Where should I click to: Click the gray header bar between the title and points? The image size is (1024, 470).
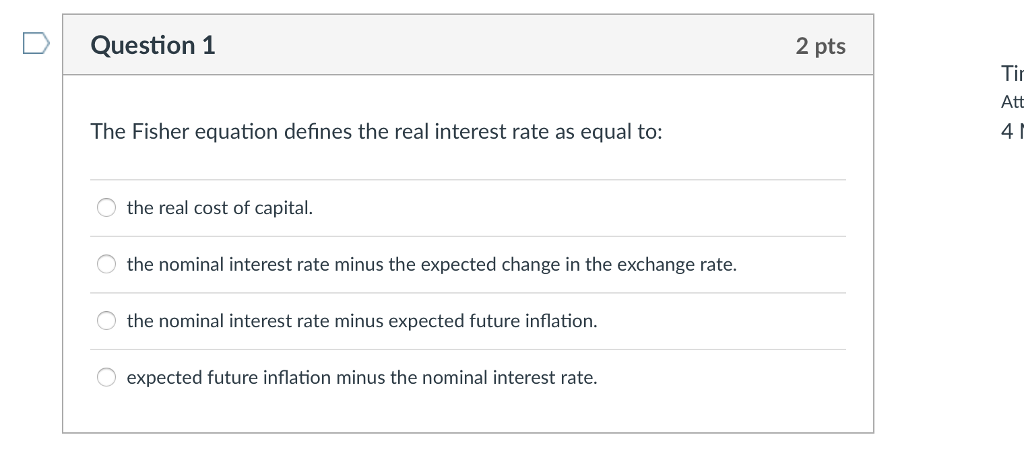click(x=504, y=45)
